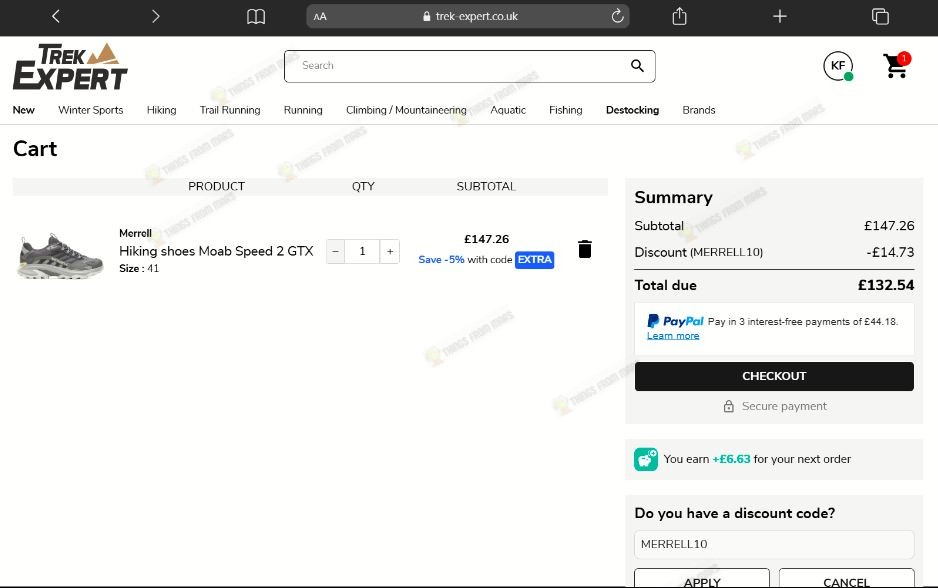Open the Trail Running category
Image resolution: width=938 pixels, height=588 pixels.
click(x=230, y=110)
